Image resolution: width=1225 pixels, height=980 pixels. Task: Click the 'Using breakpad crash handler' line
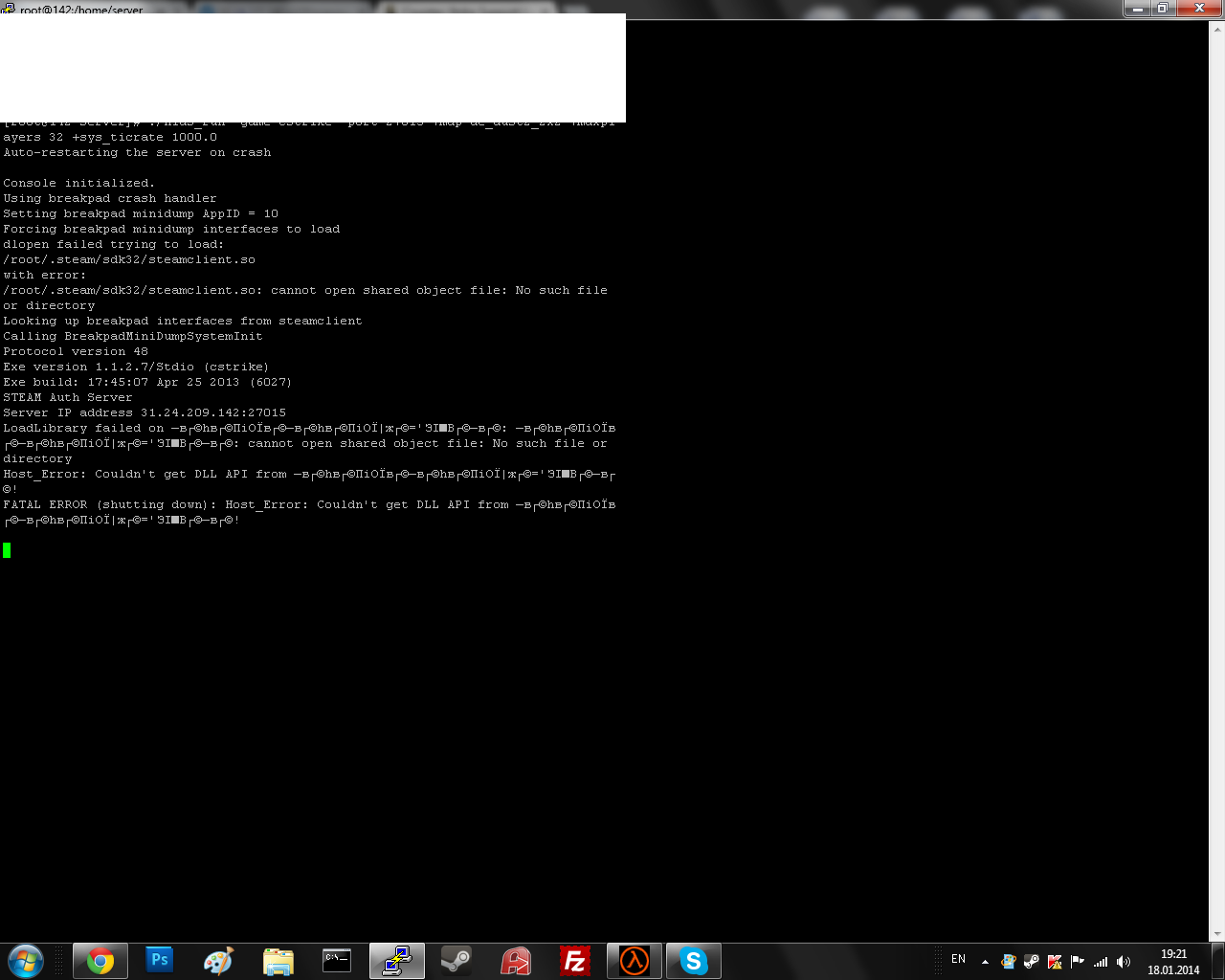pyautogui.click(x=110, y=198)
